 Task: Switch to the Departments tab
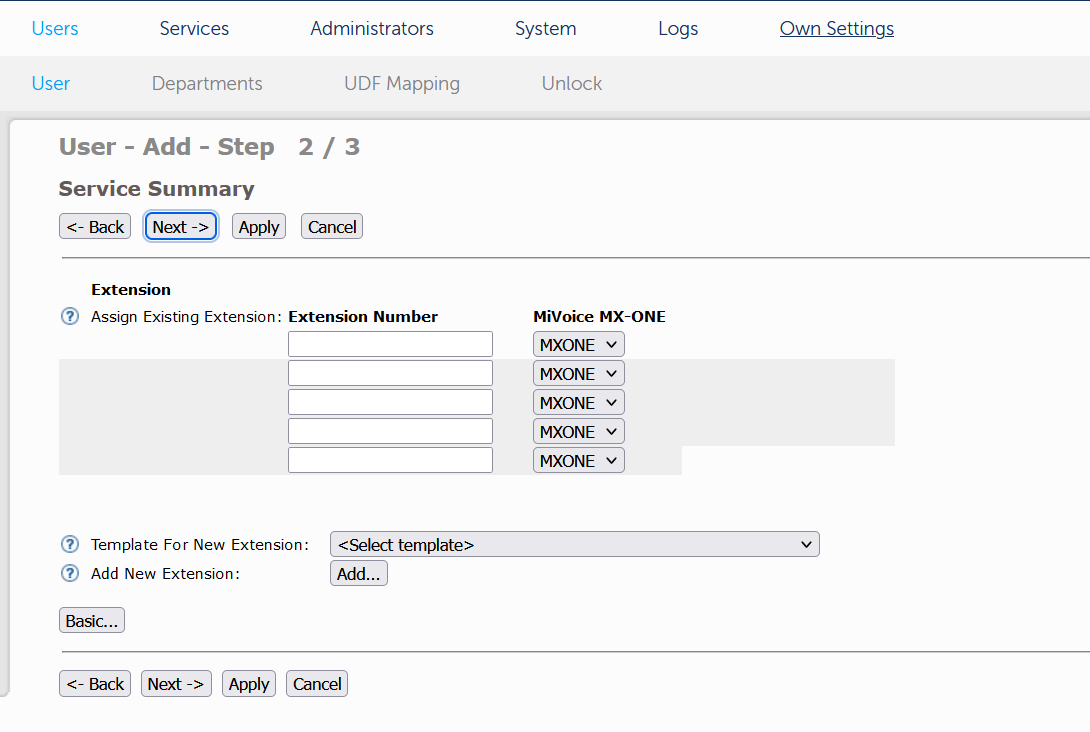click(x=207, y=83)
